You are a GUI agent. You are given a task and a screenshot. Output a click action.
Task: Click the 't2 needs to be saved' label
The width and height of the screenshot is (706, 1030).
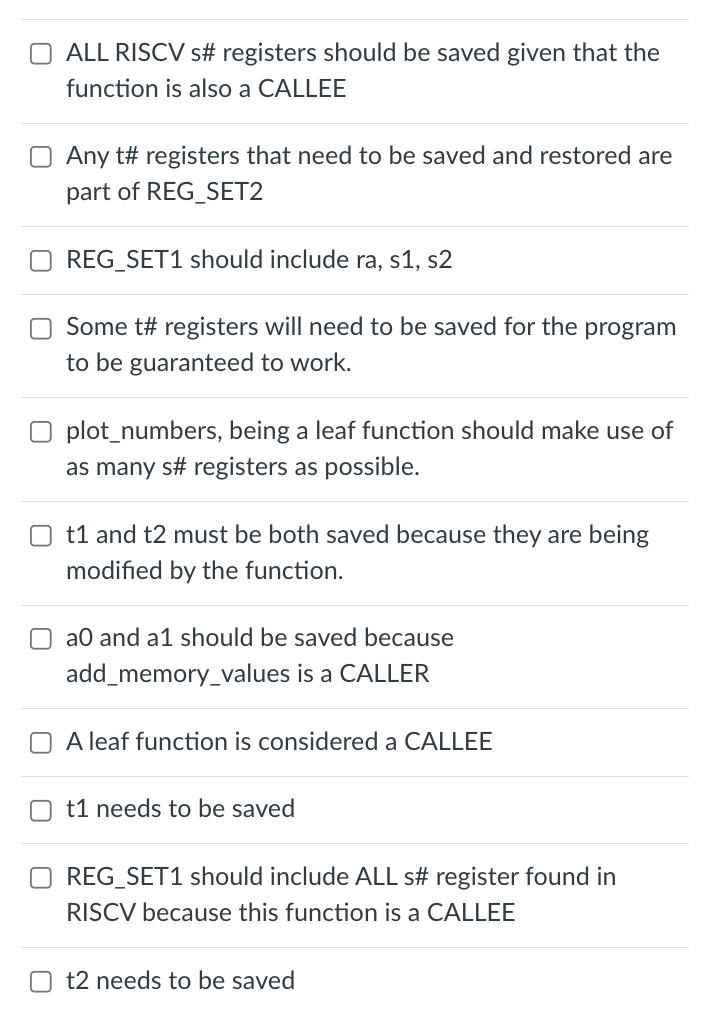[180, 981]
